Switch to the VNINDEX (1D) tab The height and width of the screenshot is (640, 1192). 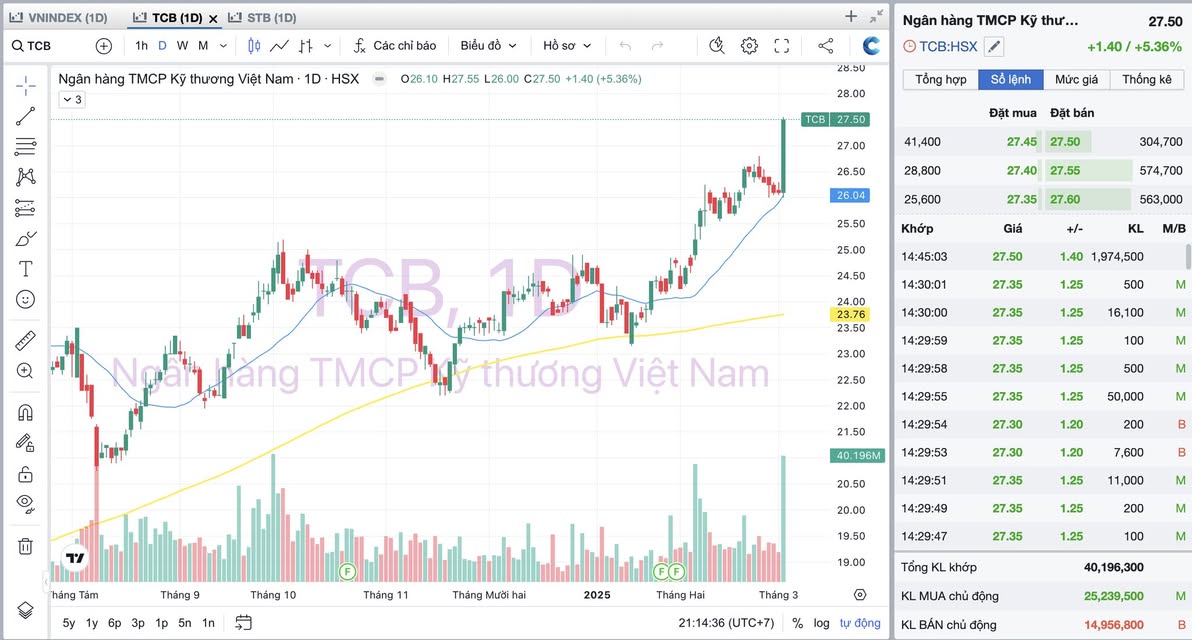pos(59,17)
